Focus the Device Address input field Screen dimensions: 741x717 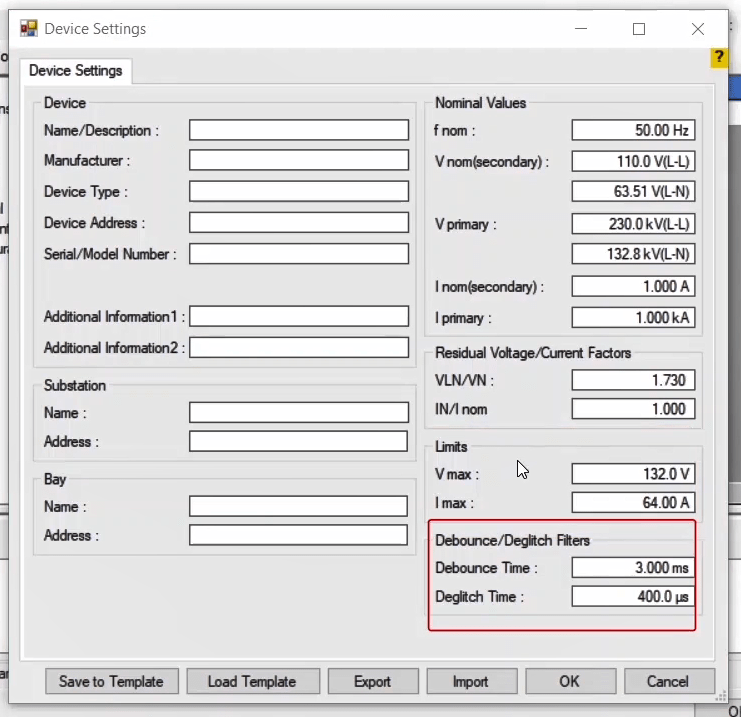pos(299,223)
